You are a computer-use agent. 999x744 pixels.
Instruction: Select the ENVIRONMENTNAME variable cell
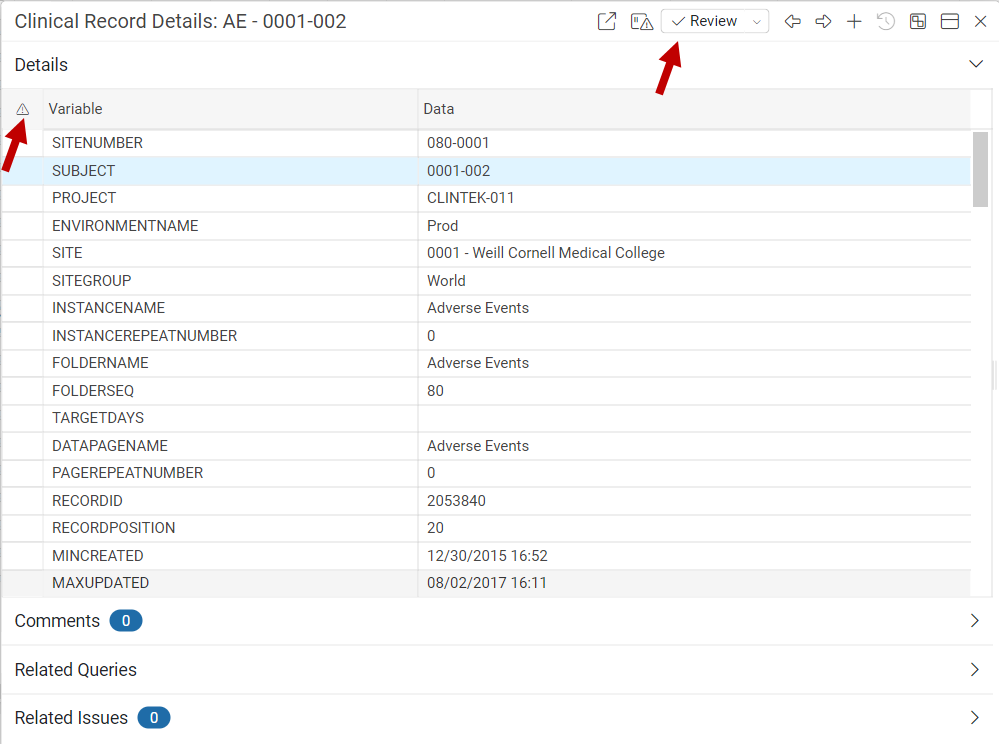[231, 225]
